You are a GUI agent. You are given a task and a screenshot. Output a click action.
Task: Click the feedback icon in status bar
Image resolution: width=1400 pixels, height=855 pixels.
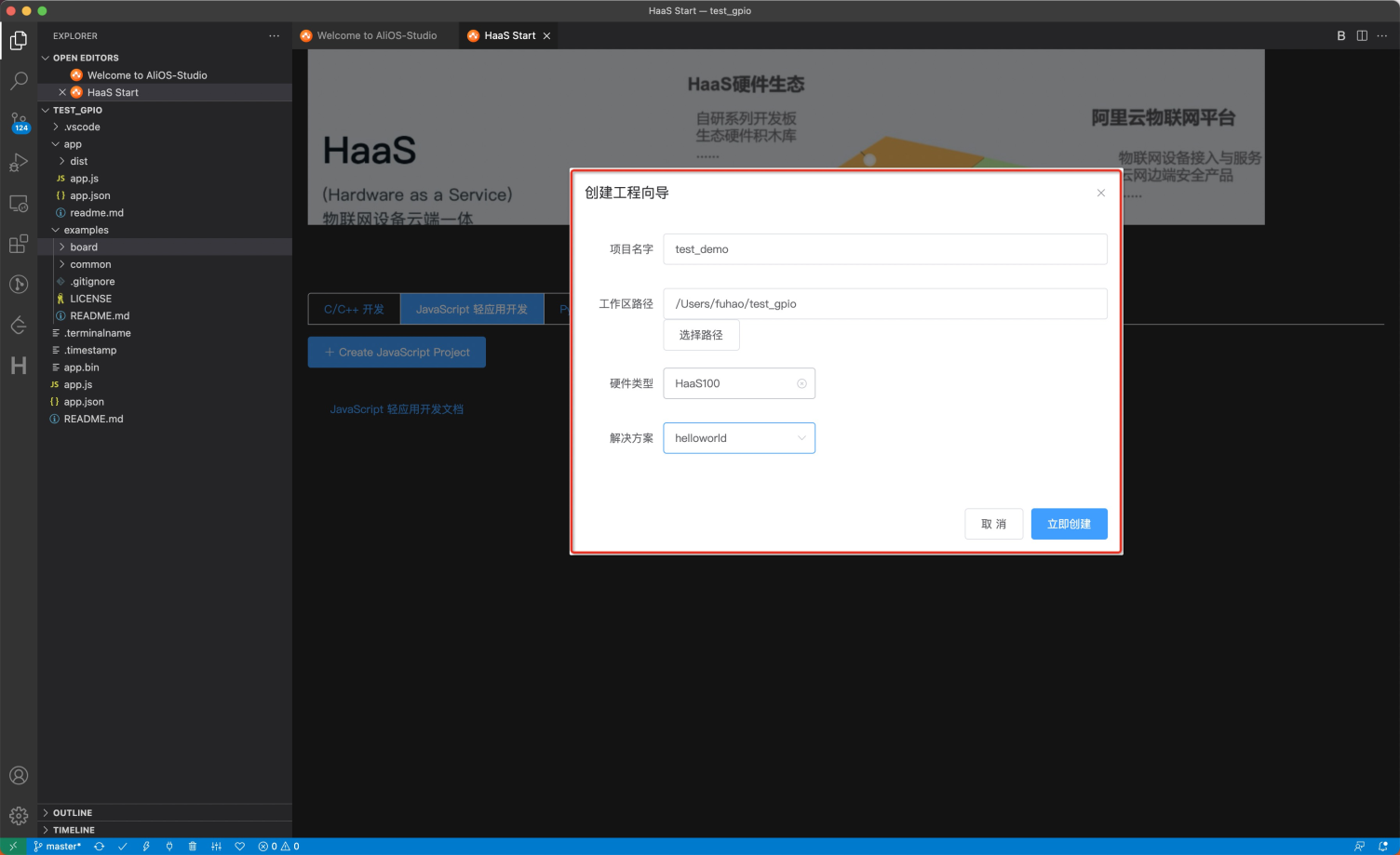tap(1360, 847)
